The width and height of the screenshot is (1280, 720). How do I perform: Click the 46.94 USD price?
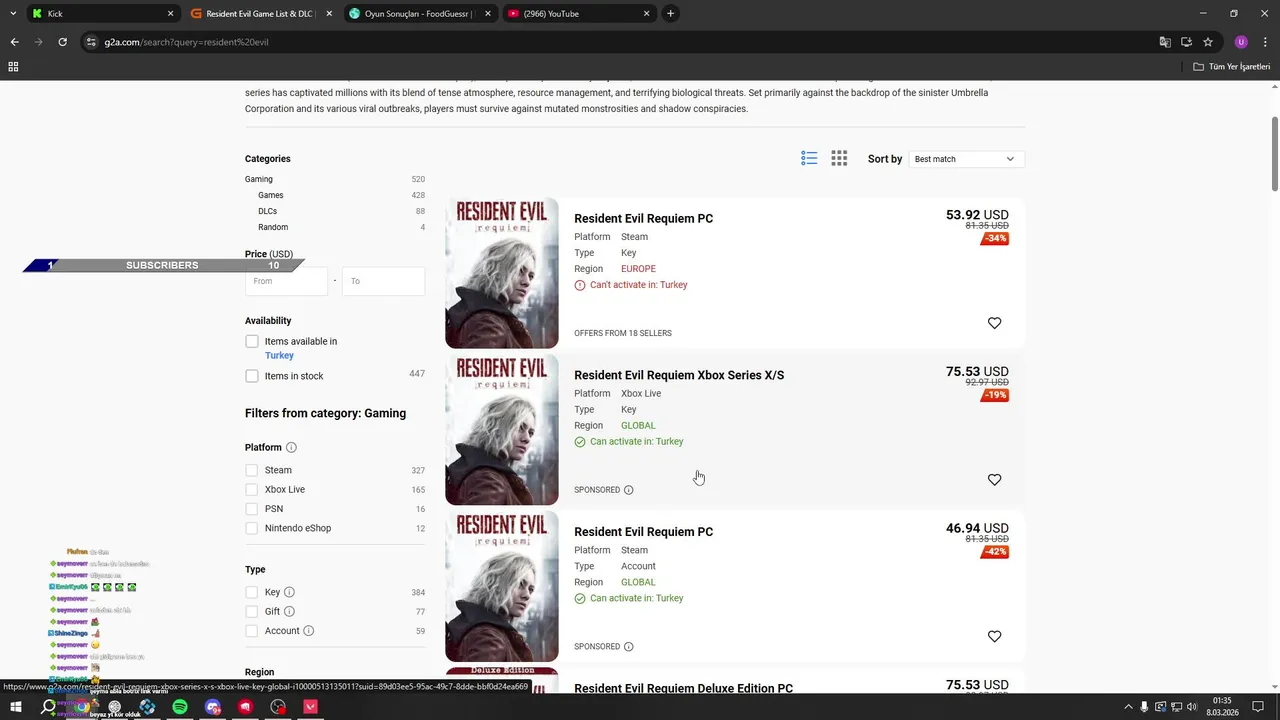click(x=977, y=528)
